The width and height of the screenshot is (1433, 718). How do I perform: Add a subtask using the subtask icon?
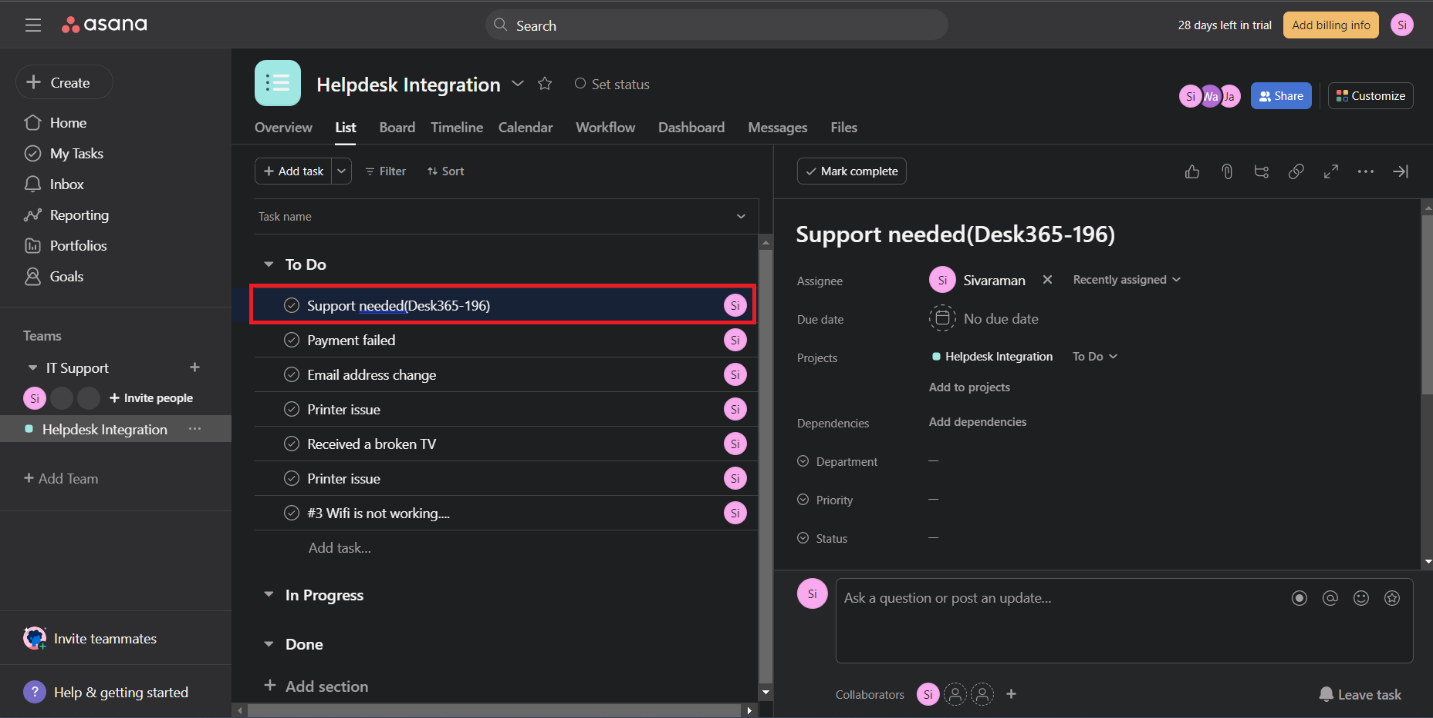click(1261, 171)
